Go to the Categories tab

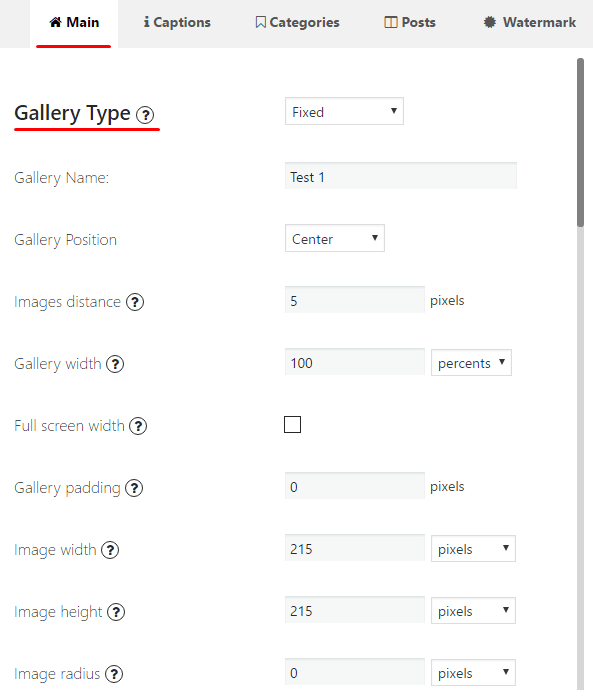click(297, 22)
